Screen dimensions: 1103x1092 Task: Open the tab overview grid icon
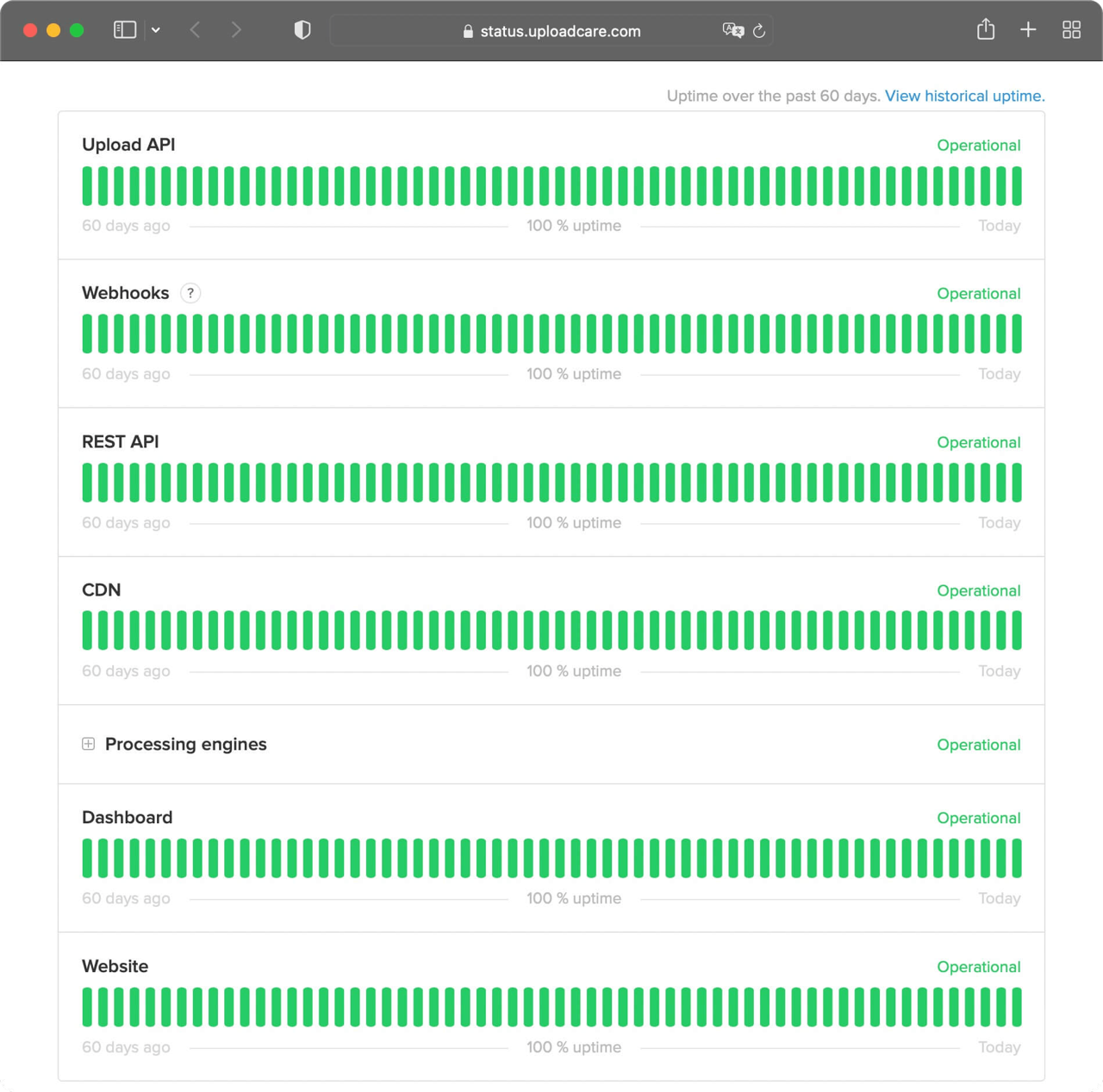click(x=1071, y=29)
